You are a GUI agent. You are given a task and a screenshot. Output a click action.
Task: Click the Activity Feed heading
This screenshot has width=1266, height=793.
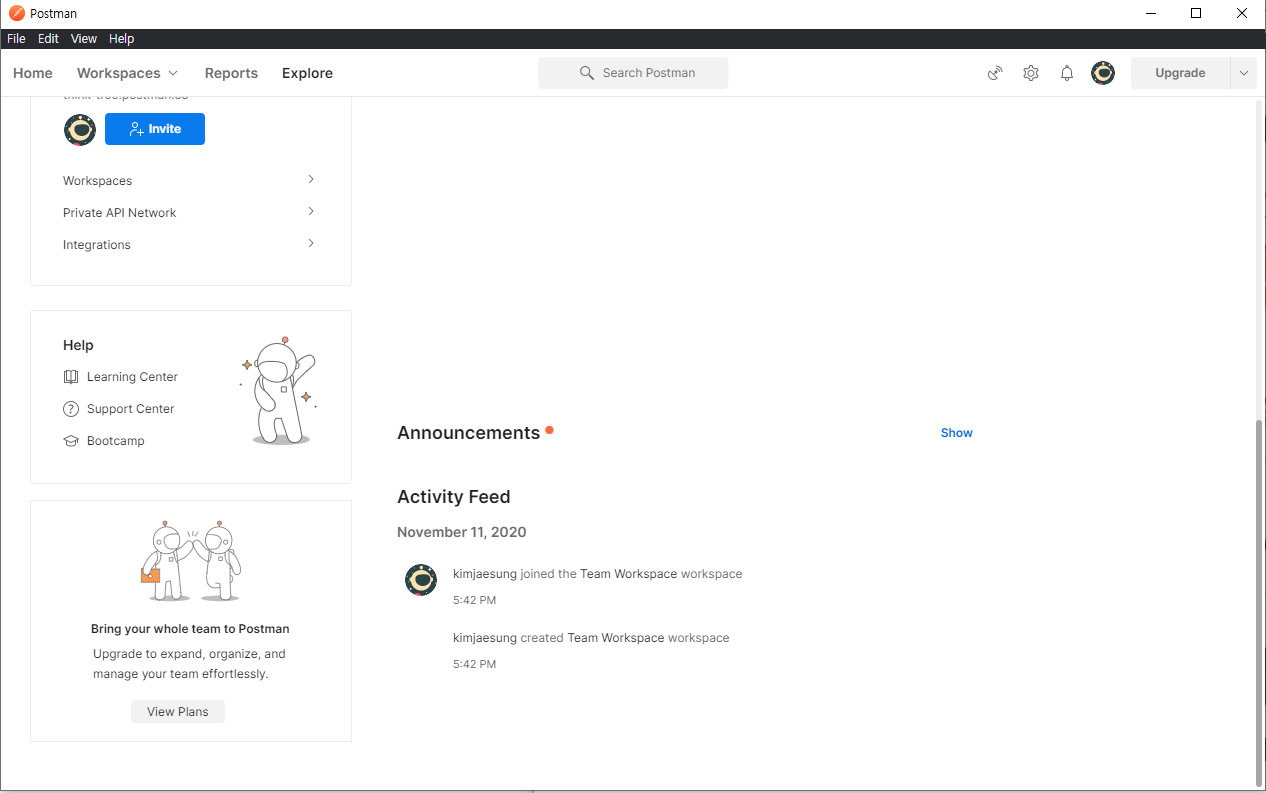453,497
